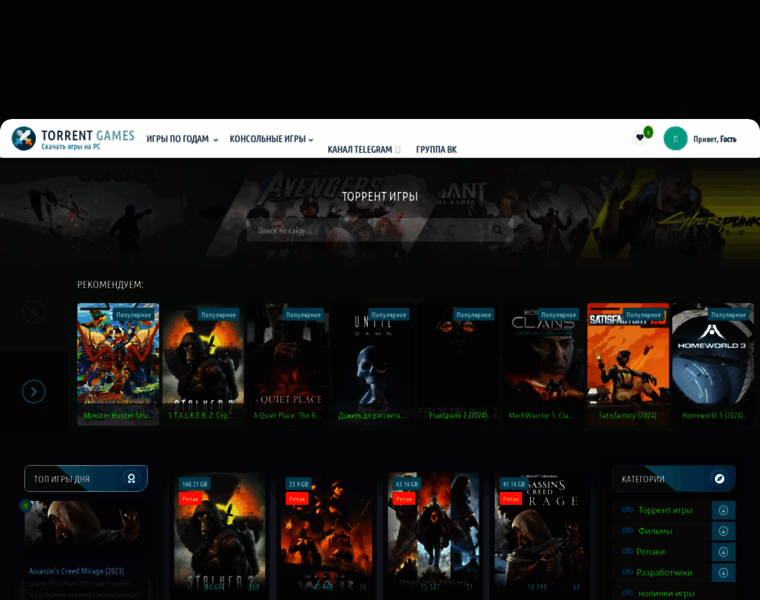Click Популярное badge on Satisfactory card

click(643, 315)
